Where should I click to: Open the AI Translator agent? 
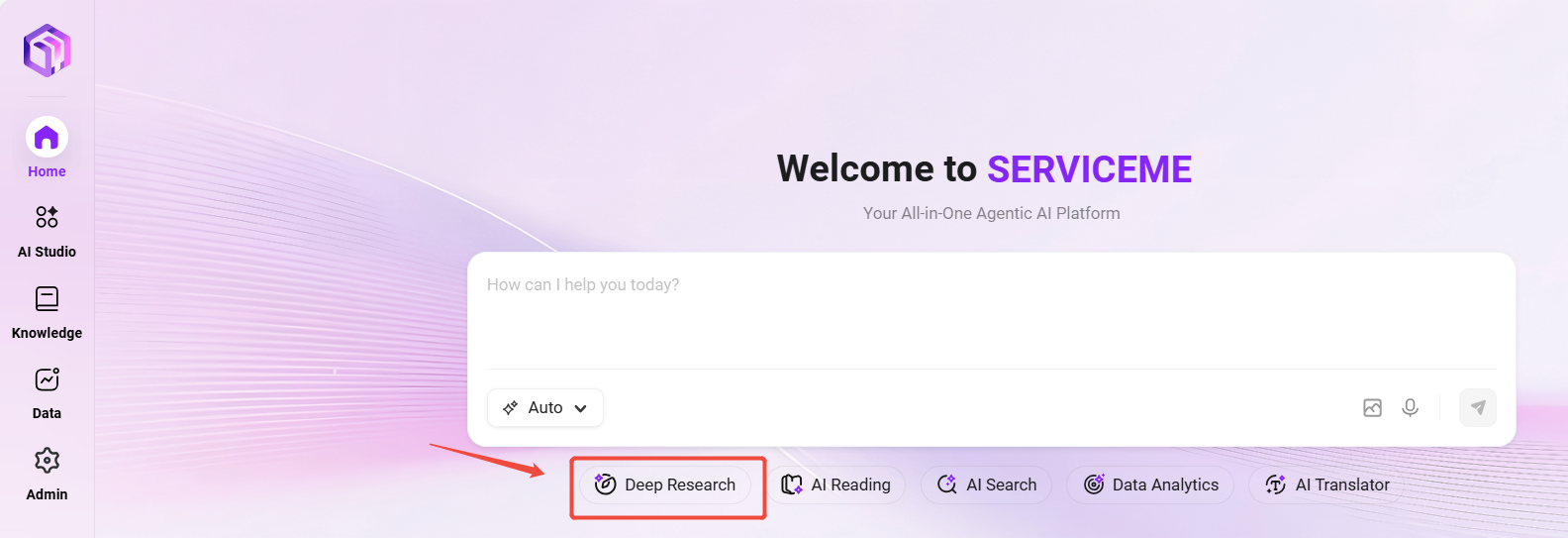pos(1326,485)
